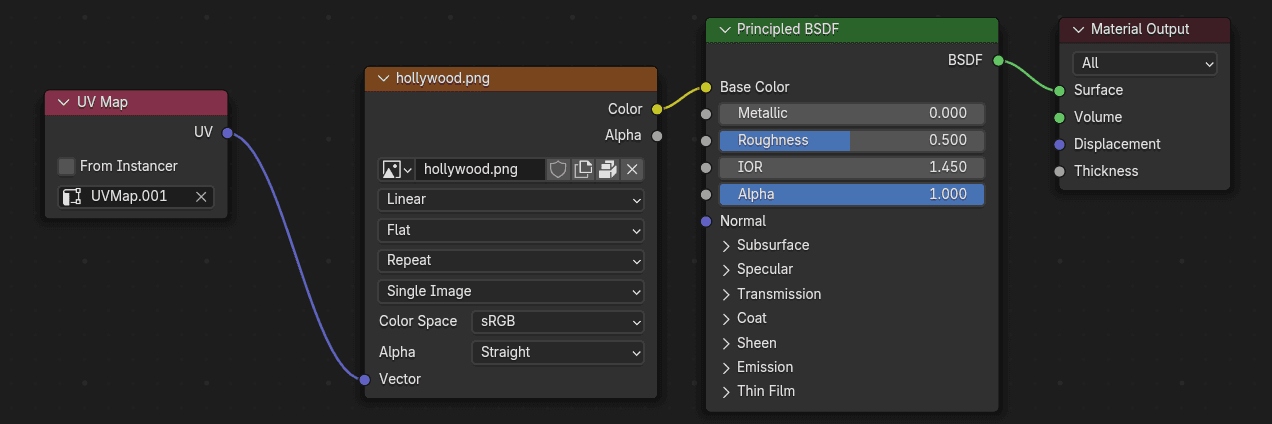1272x424 pixels.
Task: Collapse the Principled BSDF node
Action: click(x=724, y=30)
